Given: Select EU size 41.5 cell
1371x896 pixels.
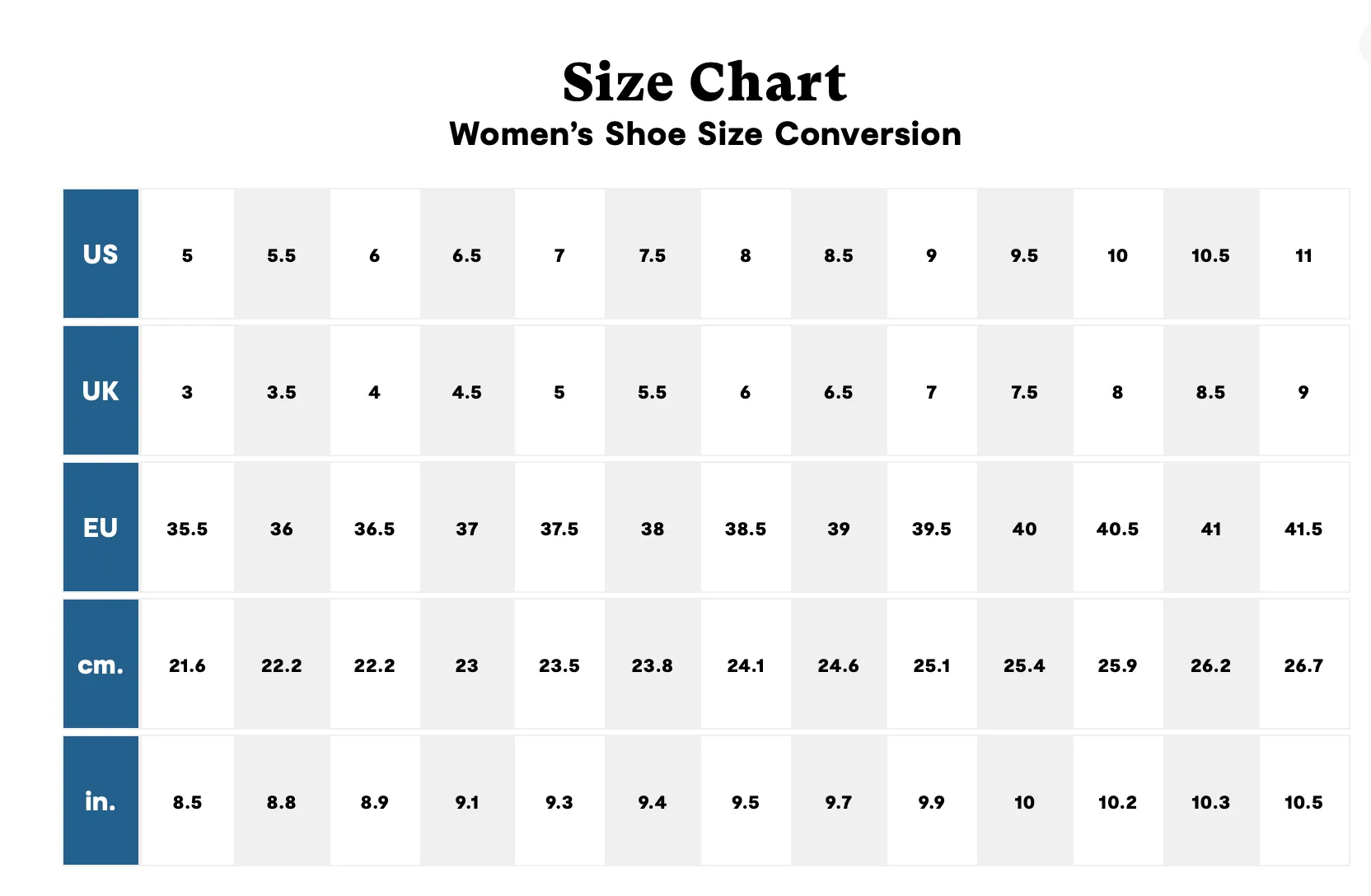Looking at the screenshot, I should [x=1303, y=527].
